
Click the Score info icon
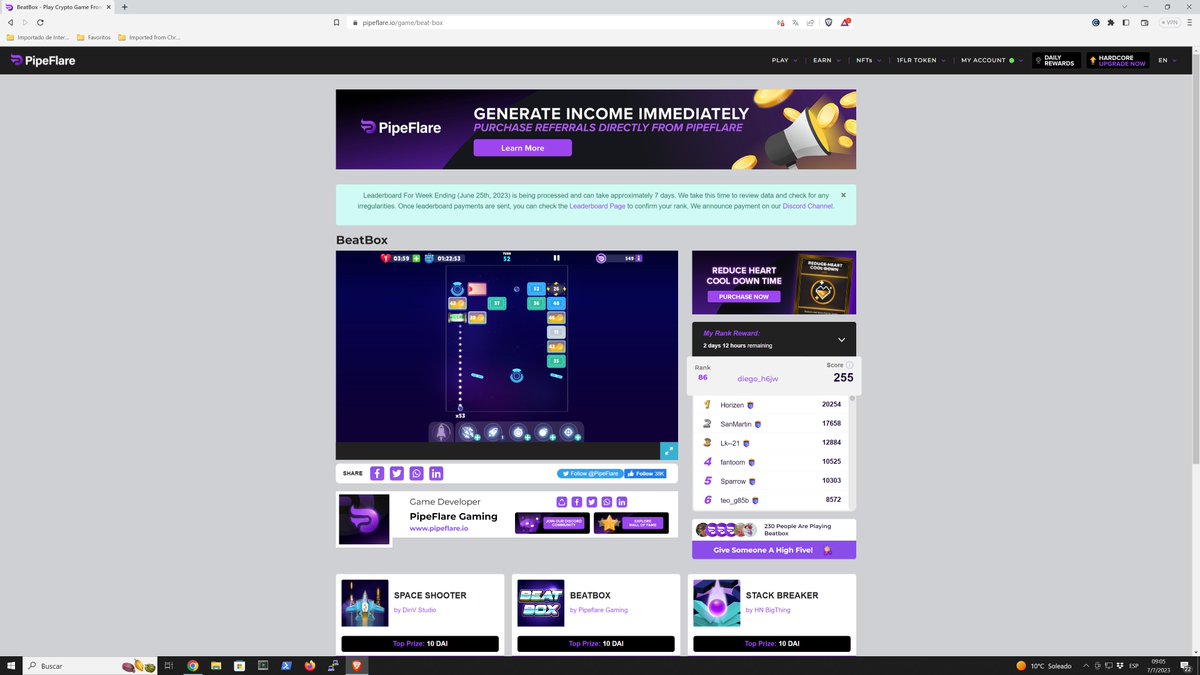click(x=850, y=365)
